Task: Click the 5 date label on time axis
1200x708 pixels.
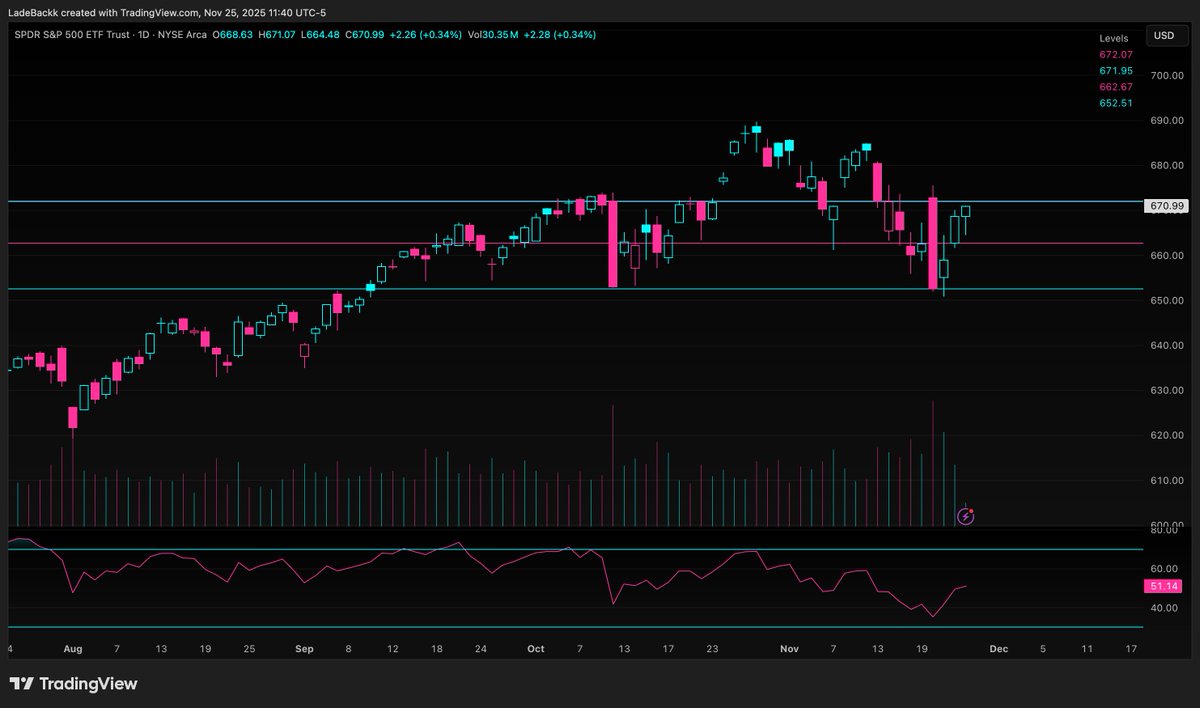Action: (x=1043, y=649)
